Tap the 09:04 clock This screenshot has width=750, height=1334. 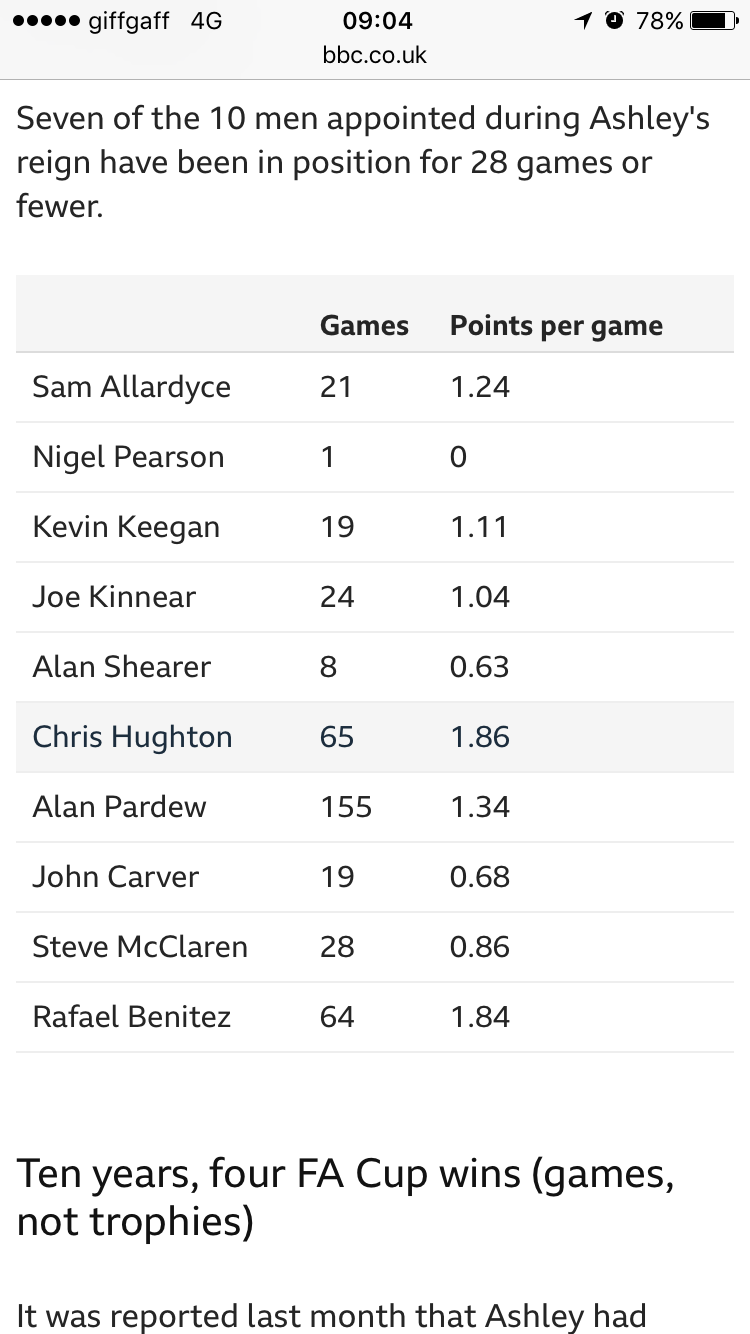(377, 21)
